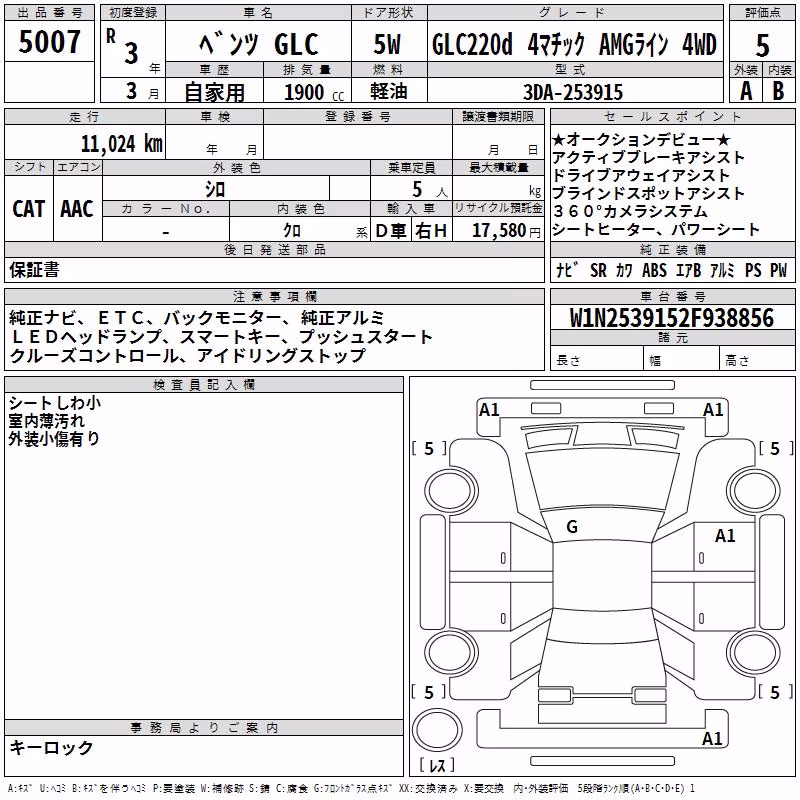Click the アクティブブレーキアシスト line

coord(648,157)
